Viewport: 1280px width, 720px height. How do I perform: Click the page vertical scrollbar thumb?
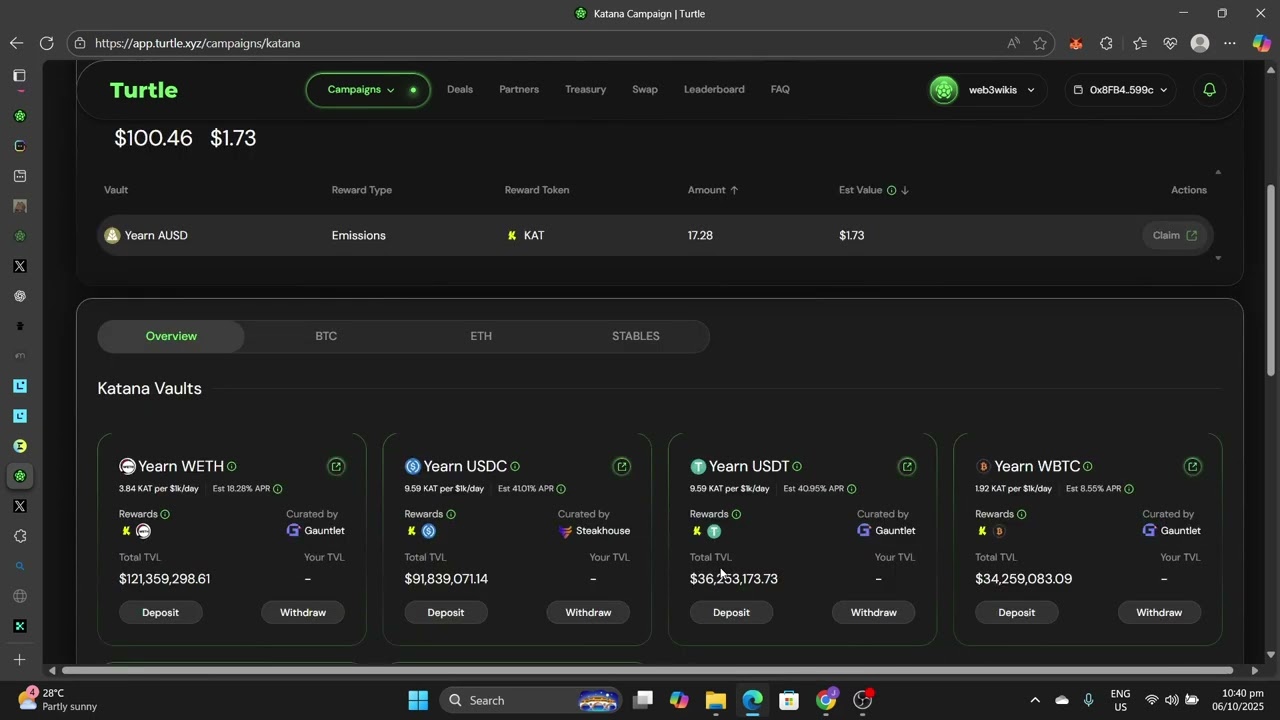pyautogui.click(x=1271, y=280)
